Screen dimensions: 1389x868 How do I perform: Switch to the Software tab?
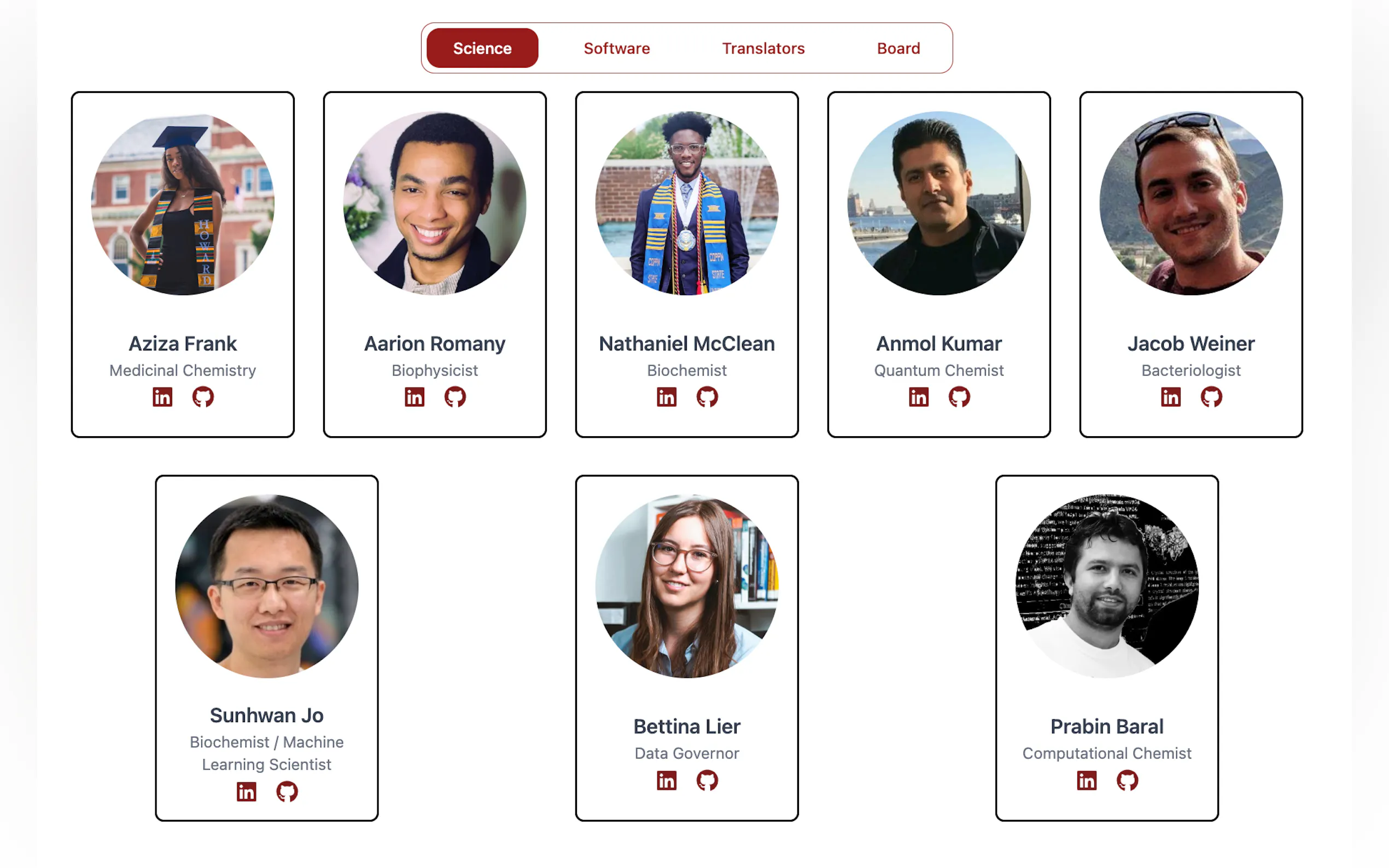pyautogui.click(x=617, y=48)
